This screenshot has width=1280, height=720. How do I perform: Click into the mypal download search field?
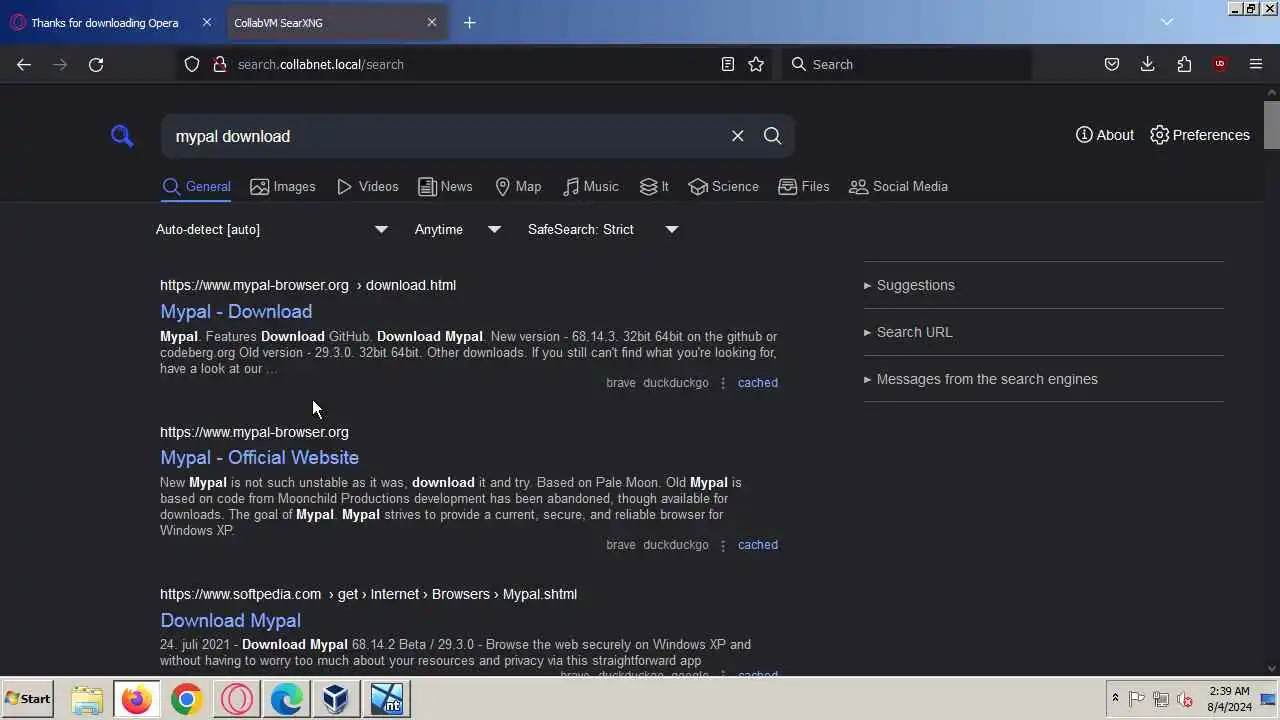[x=445, y=136]
